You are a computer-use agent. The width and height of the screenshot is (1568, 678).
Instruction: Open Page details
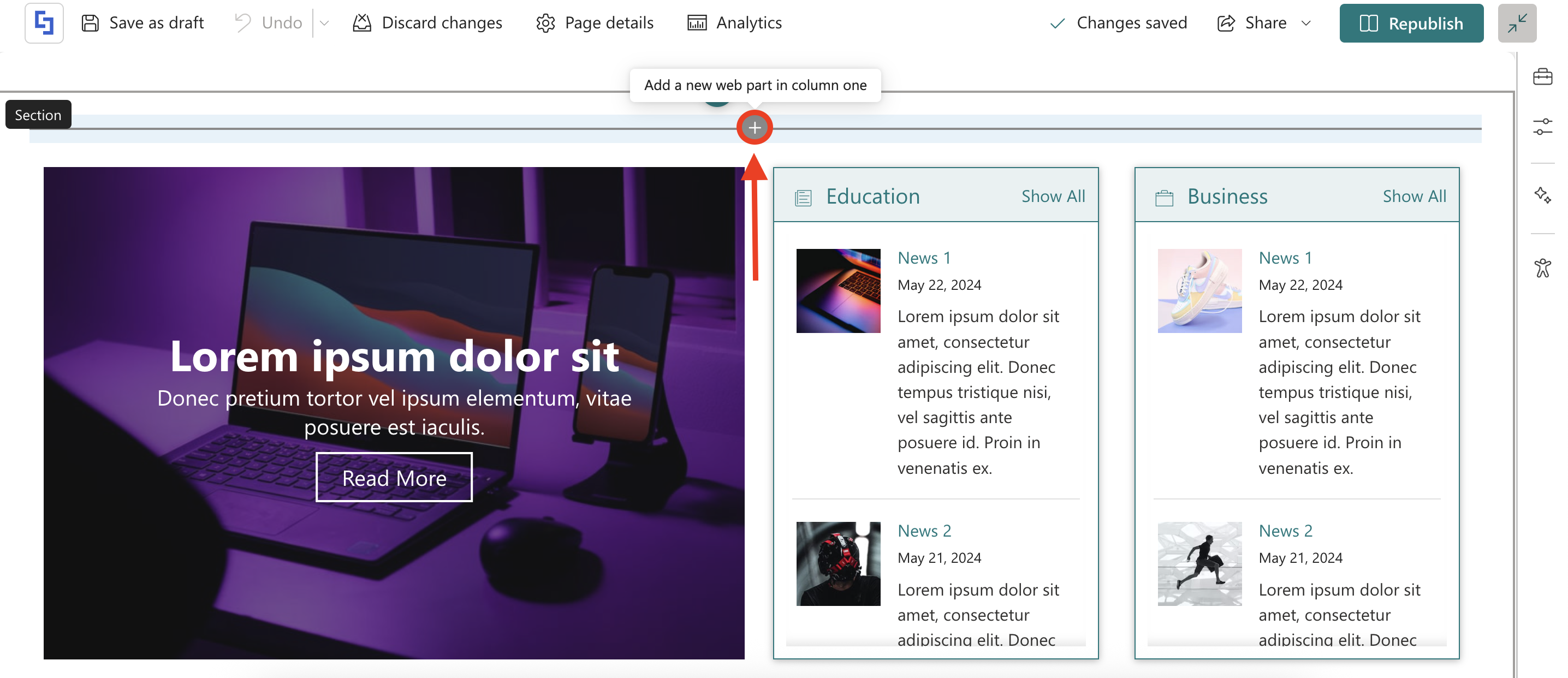595,23
